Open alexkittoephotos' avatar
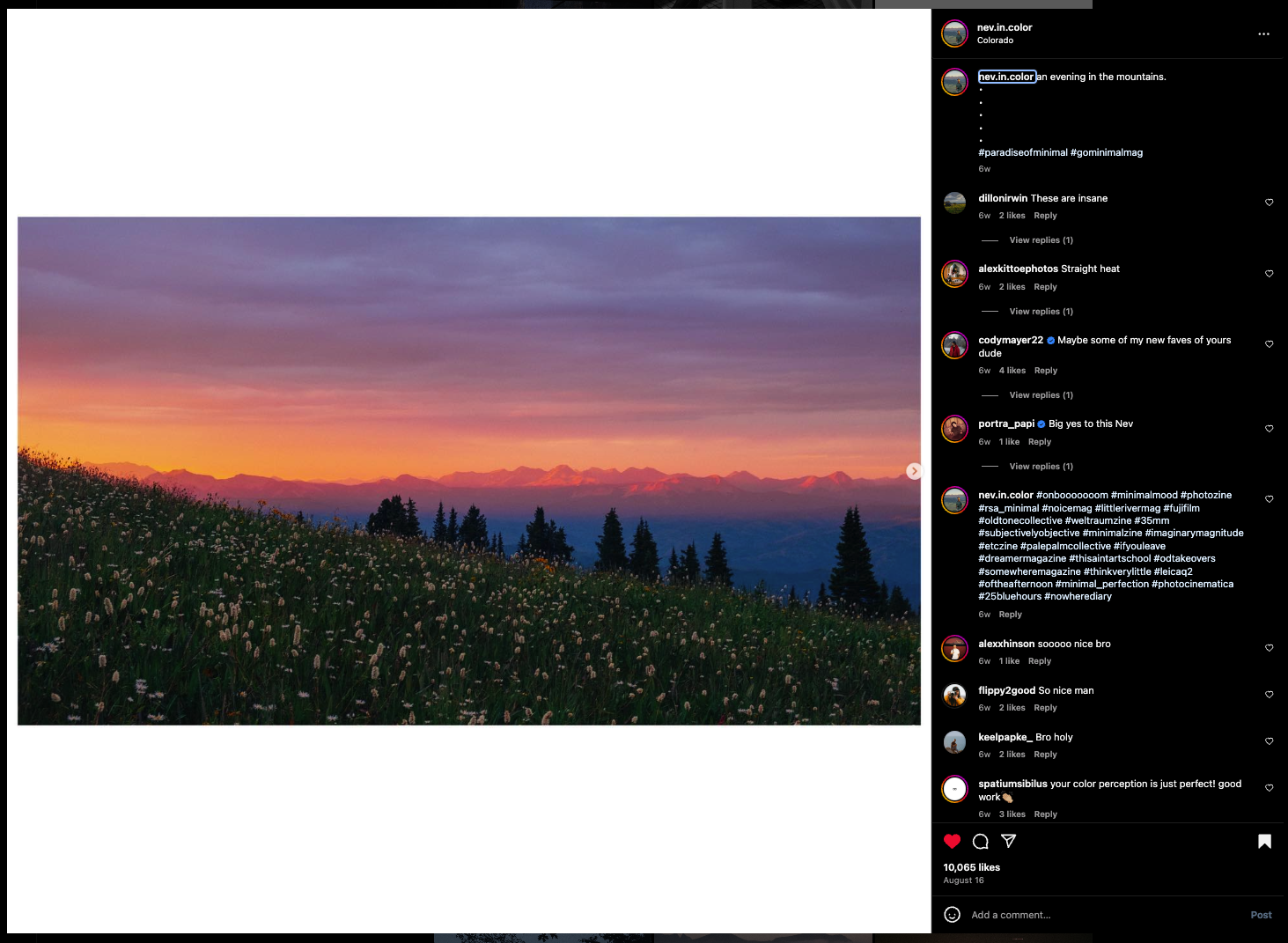1288x943 pixels. click(x=954, y=274)
